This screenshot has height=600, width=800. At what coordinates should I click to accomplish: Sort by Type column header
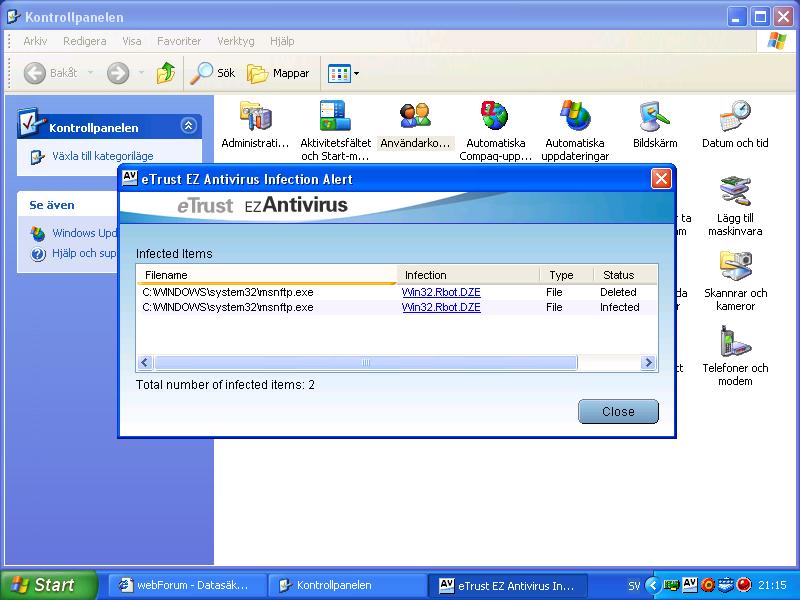coord(566,275)
